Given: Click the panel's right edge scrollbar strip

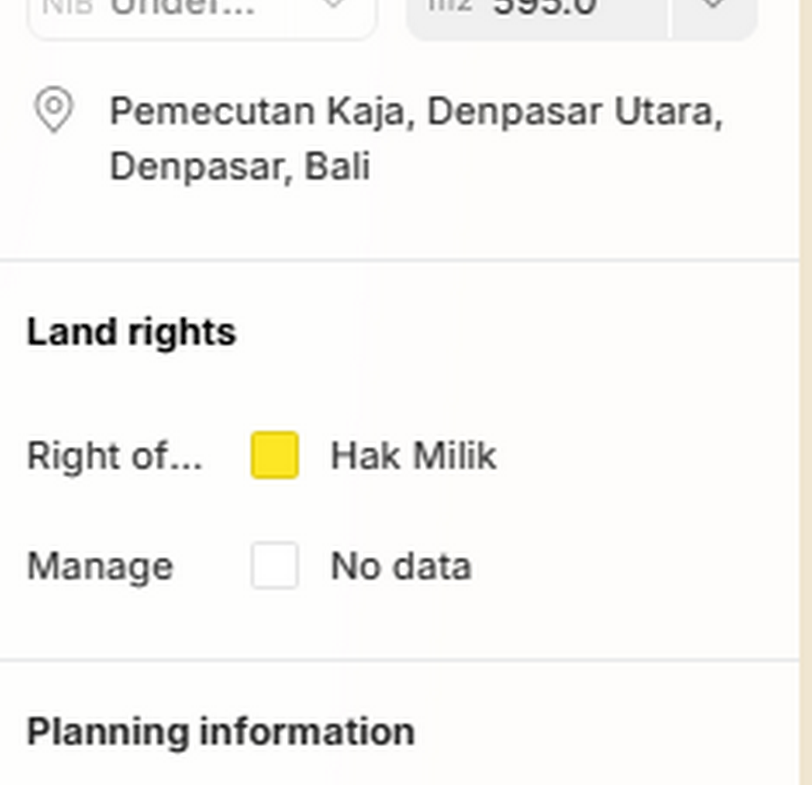Looking at the screenshot, I should click(x=805, y=400).
